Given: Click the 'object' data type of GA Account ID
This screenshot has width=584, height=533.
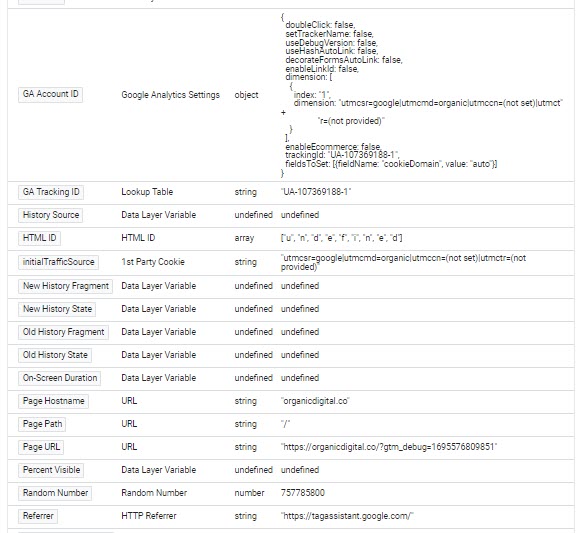Looking at the screenshot, I should [246, 95].
